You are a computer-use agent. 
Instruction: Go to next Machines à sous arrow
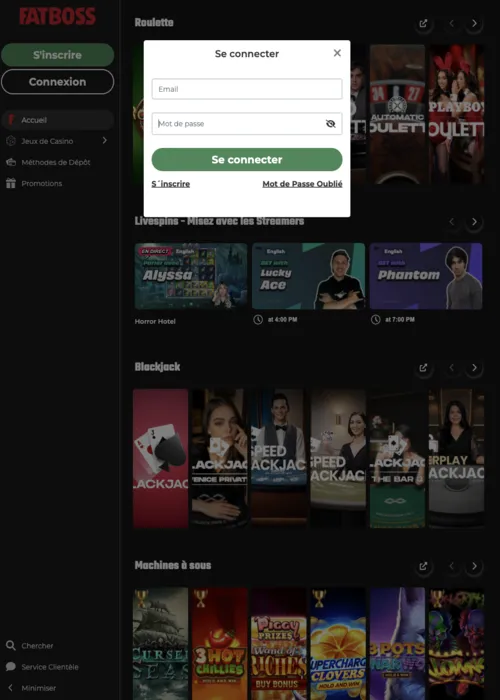click(x=474, y=566)
